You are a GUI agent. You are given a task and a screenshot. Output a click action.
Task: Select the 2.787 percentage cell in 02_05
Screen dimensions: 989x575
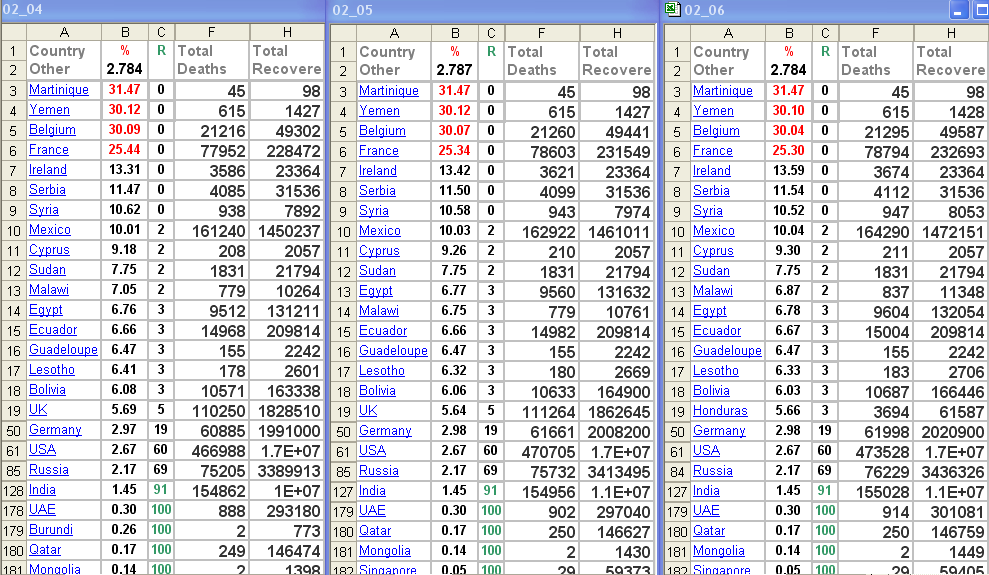pos(455,70)
